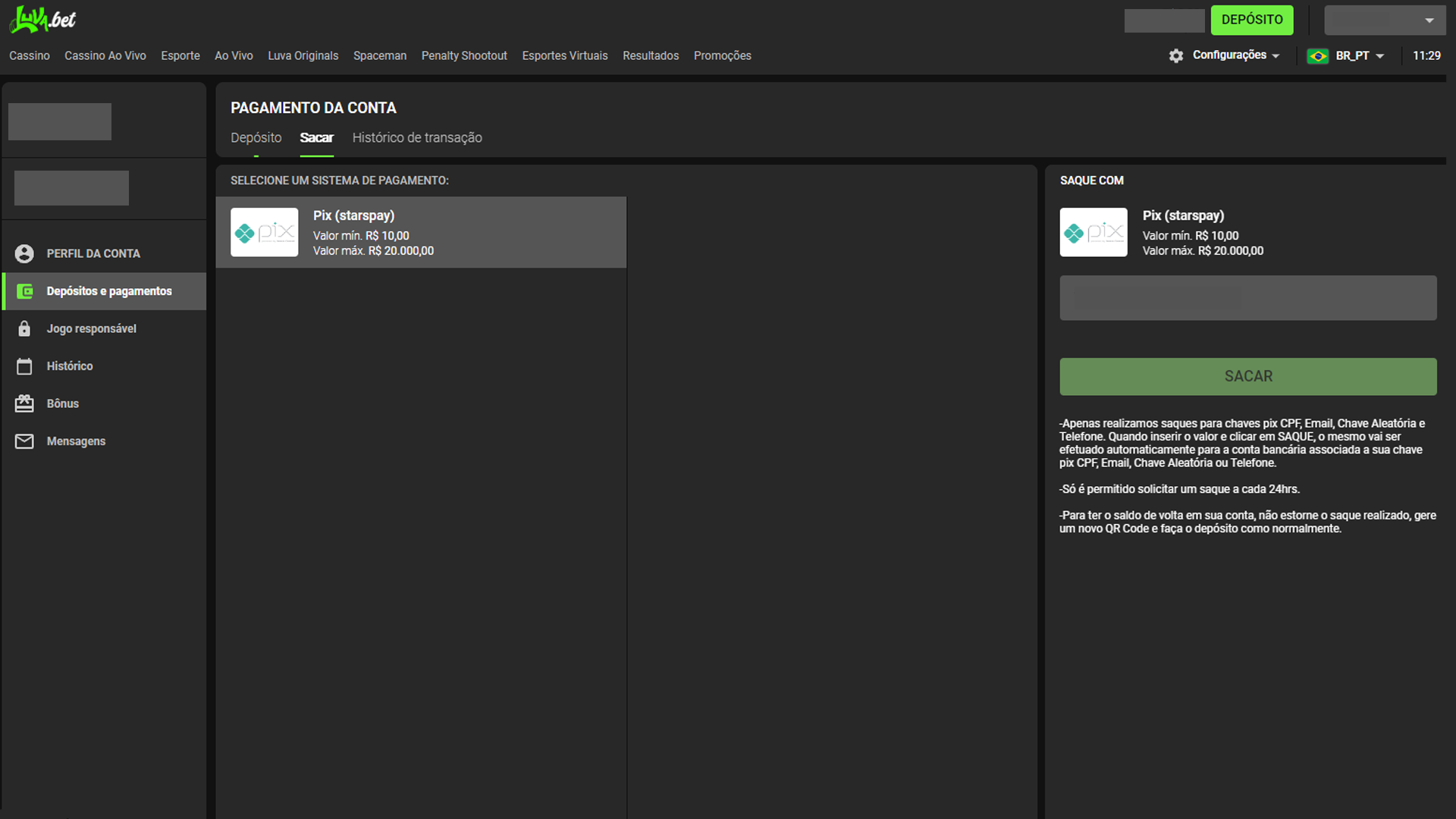This screenshot has height=819, width=1456.
Task: Open Penalty Shootout
Action: point(464,56)
